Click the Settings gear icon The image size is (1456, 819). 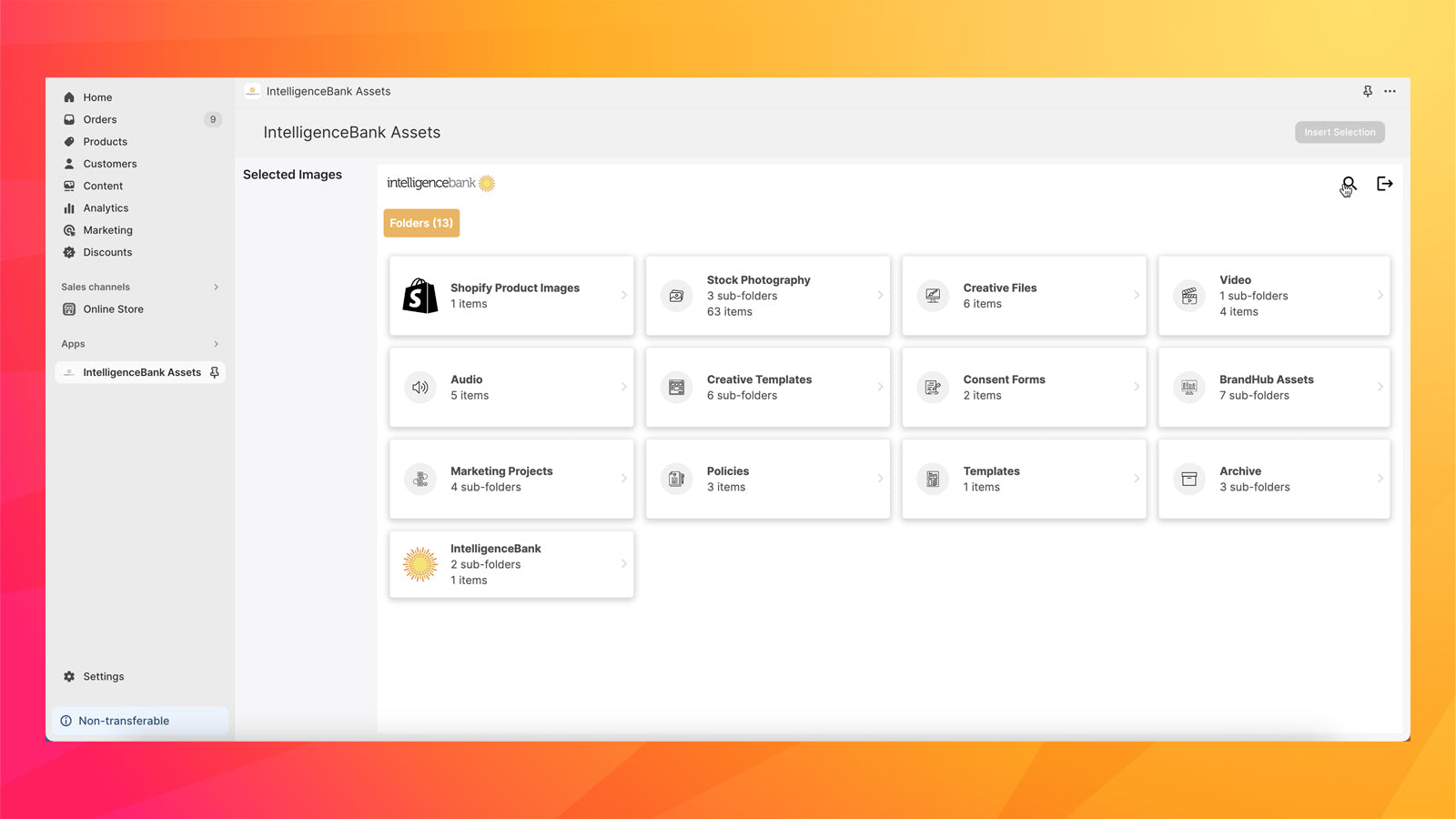click(x=69, y=676)
